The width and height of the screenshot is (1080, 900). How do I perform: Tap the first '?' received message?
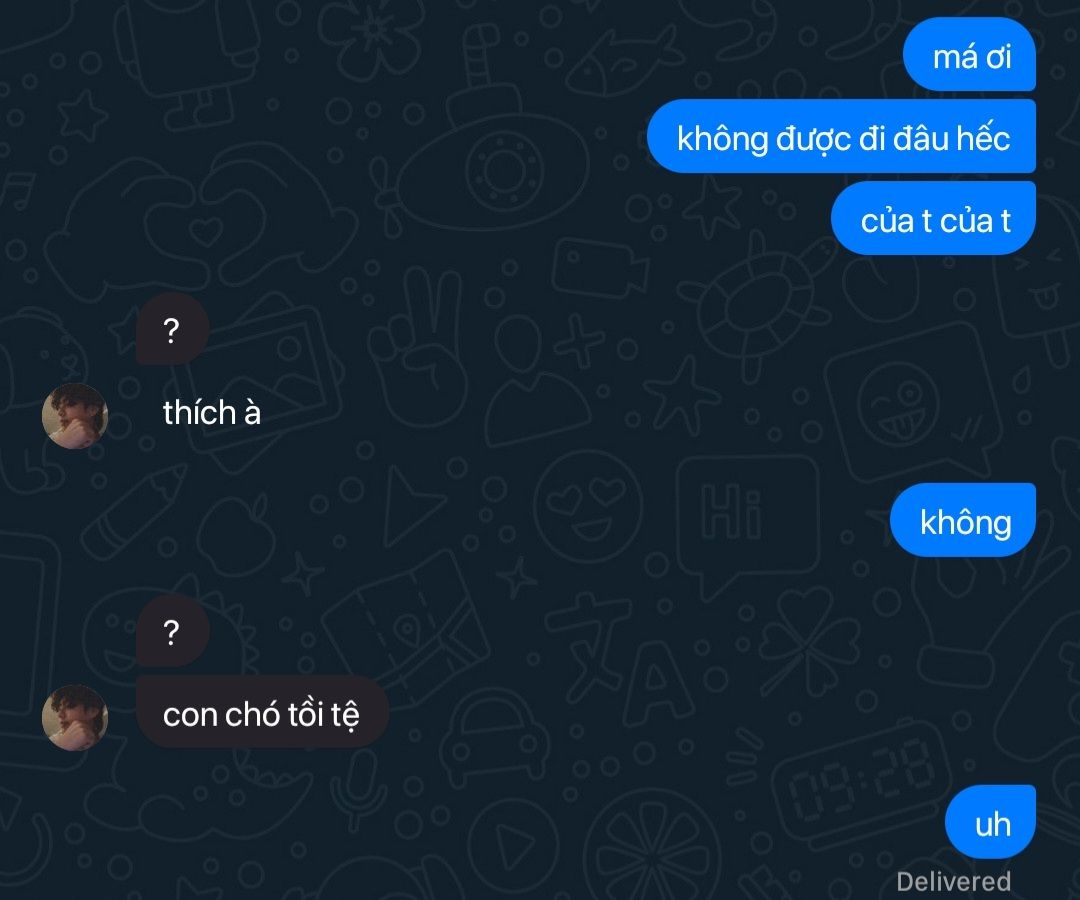coord(172,330)
